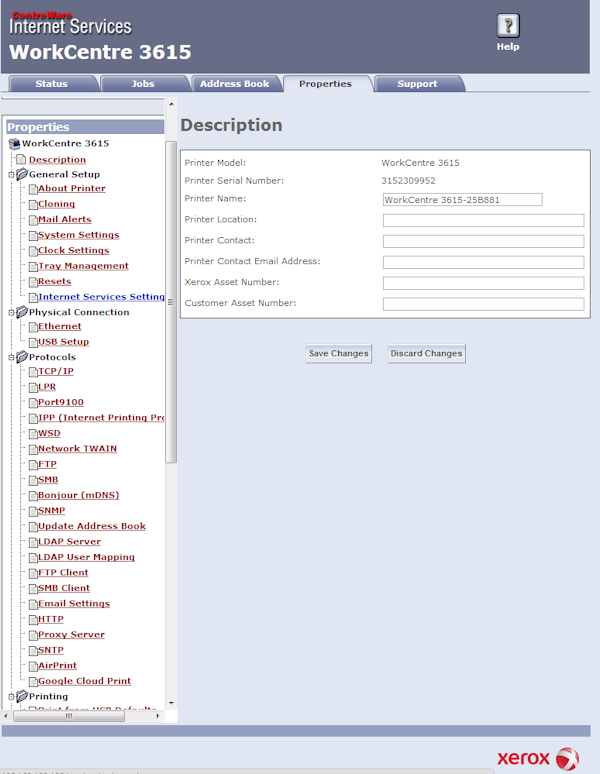Collapse the Physical Connection folder
Viewport: 600px width, 774px height.
tap(11, 312)
